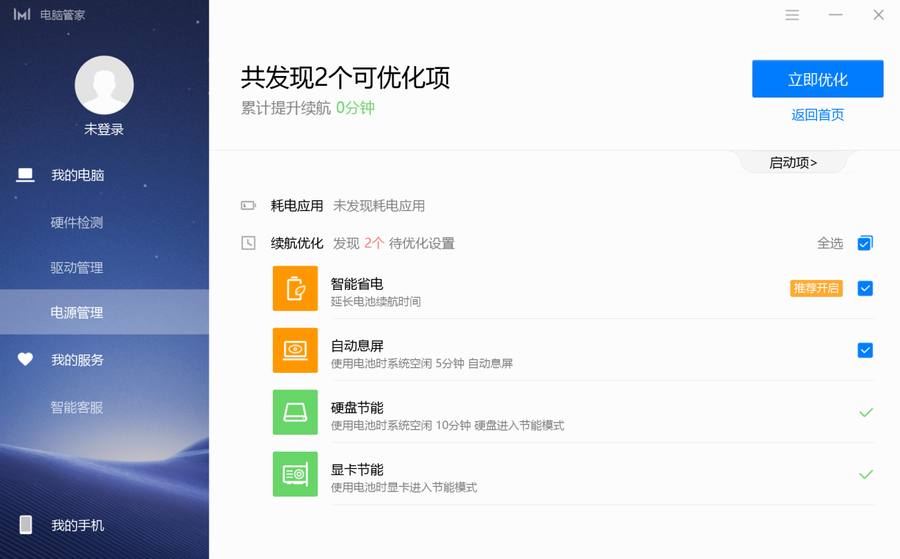The height and width of the screenshot is (559, 900).
Task: Click the green 硬盘节能 disk icon
Action: pyautogui.click(x=295, y=413)
